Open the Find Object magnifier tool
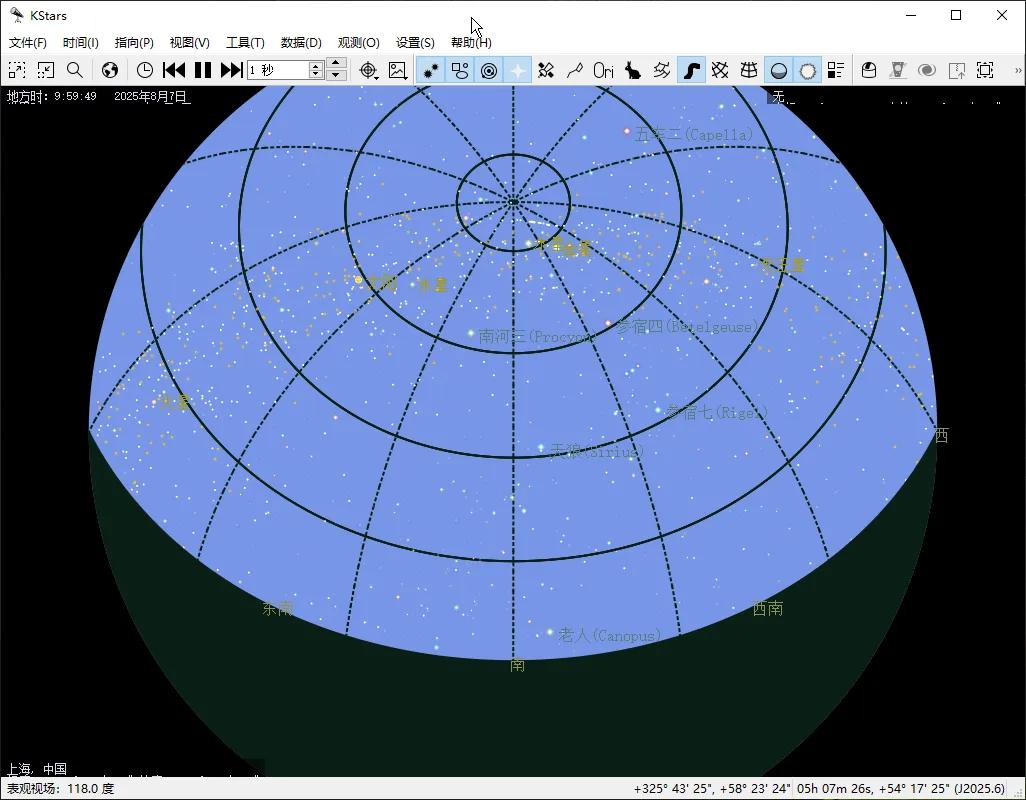This screenshot has height=800, width=1026. point(75,70)
